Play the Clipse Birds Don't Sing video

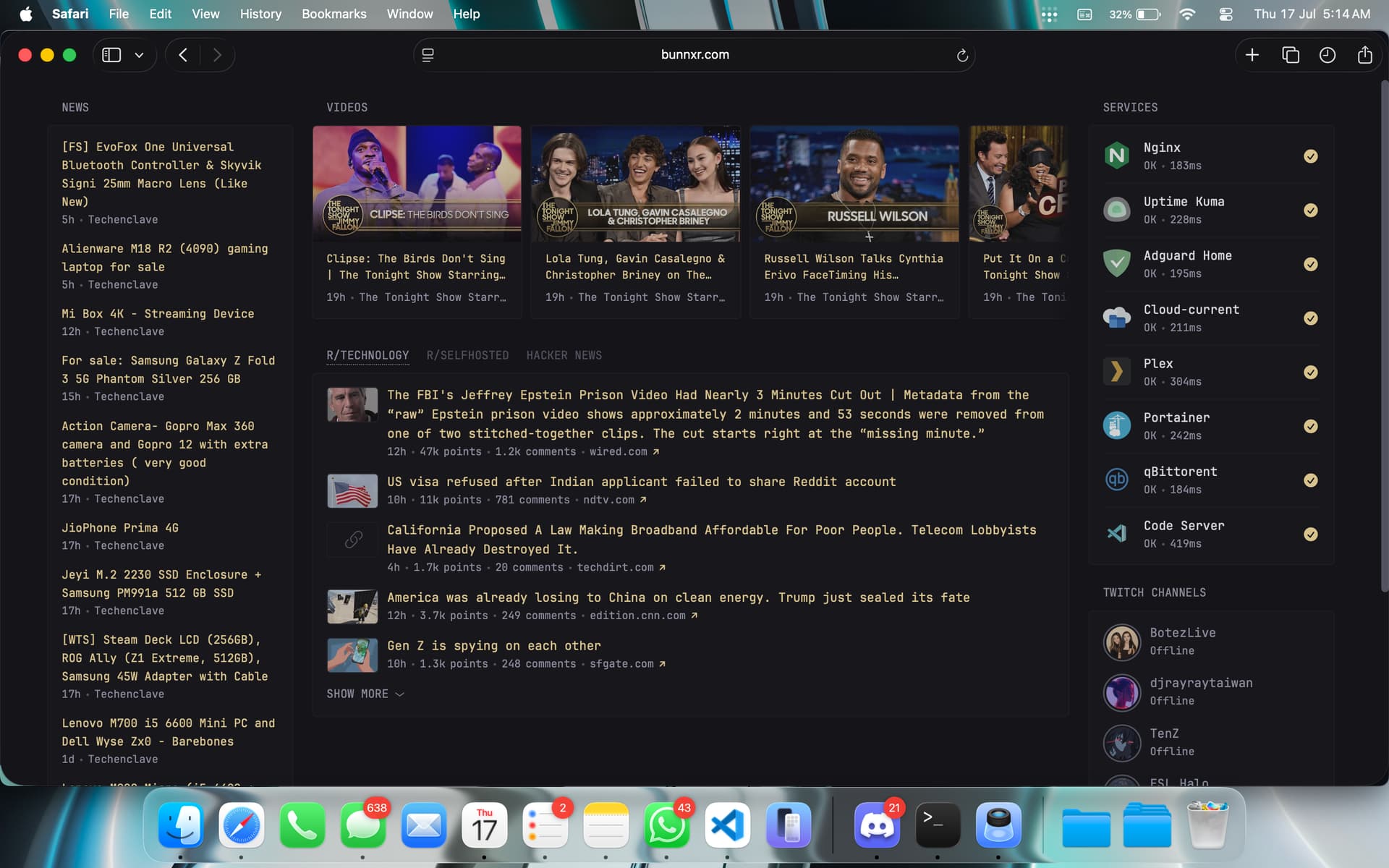coord(417,184)
